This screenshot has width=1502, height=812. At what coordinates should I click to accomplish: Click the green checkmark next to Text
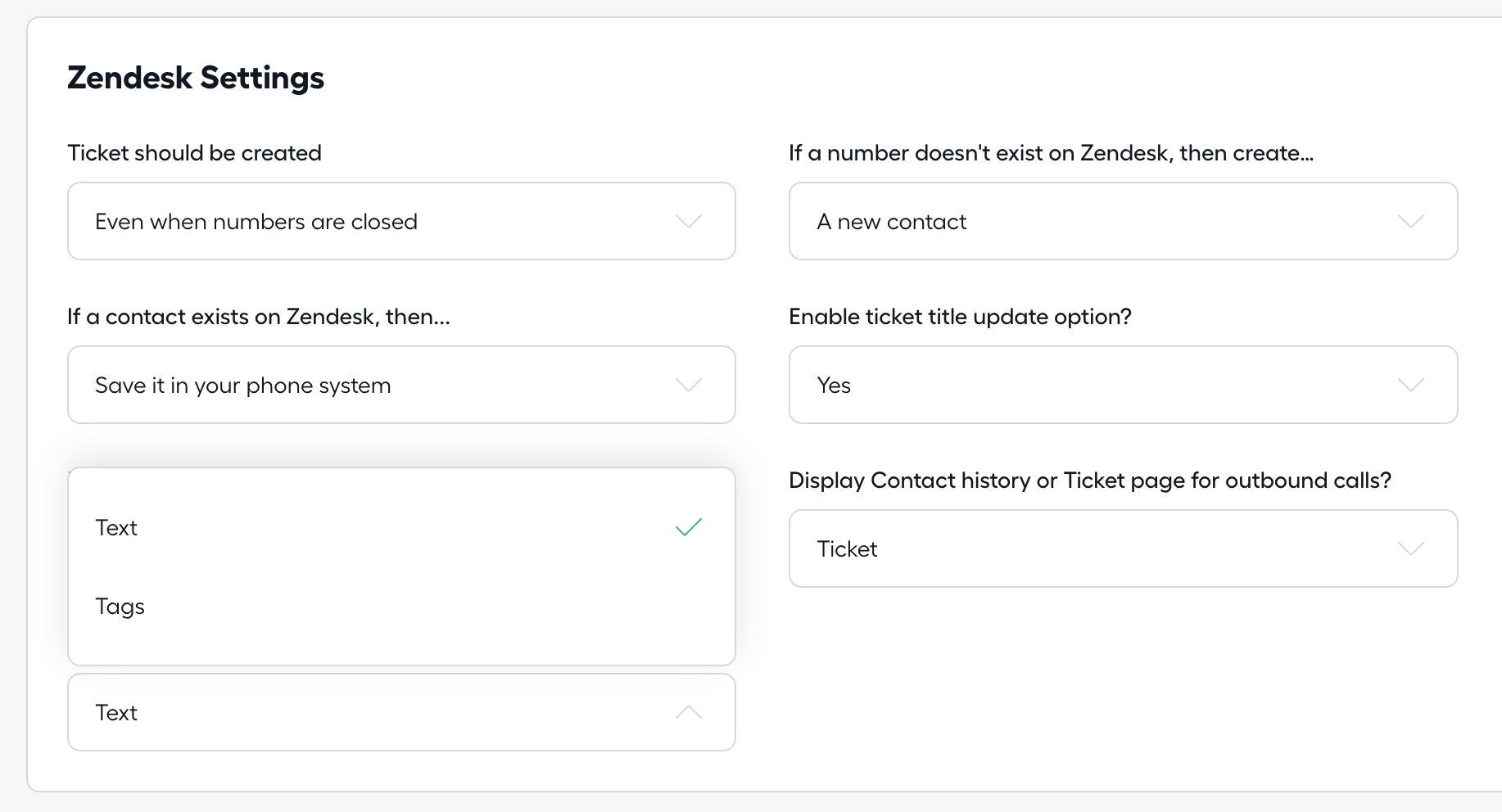click(x=688, y=528)
